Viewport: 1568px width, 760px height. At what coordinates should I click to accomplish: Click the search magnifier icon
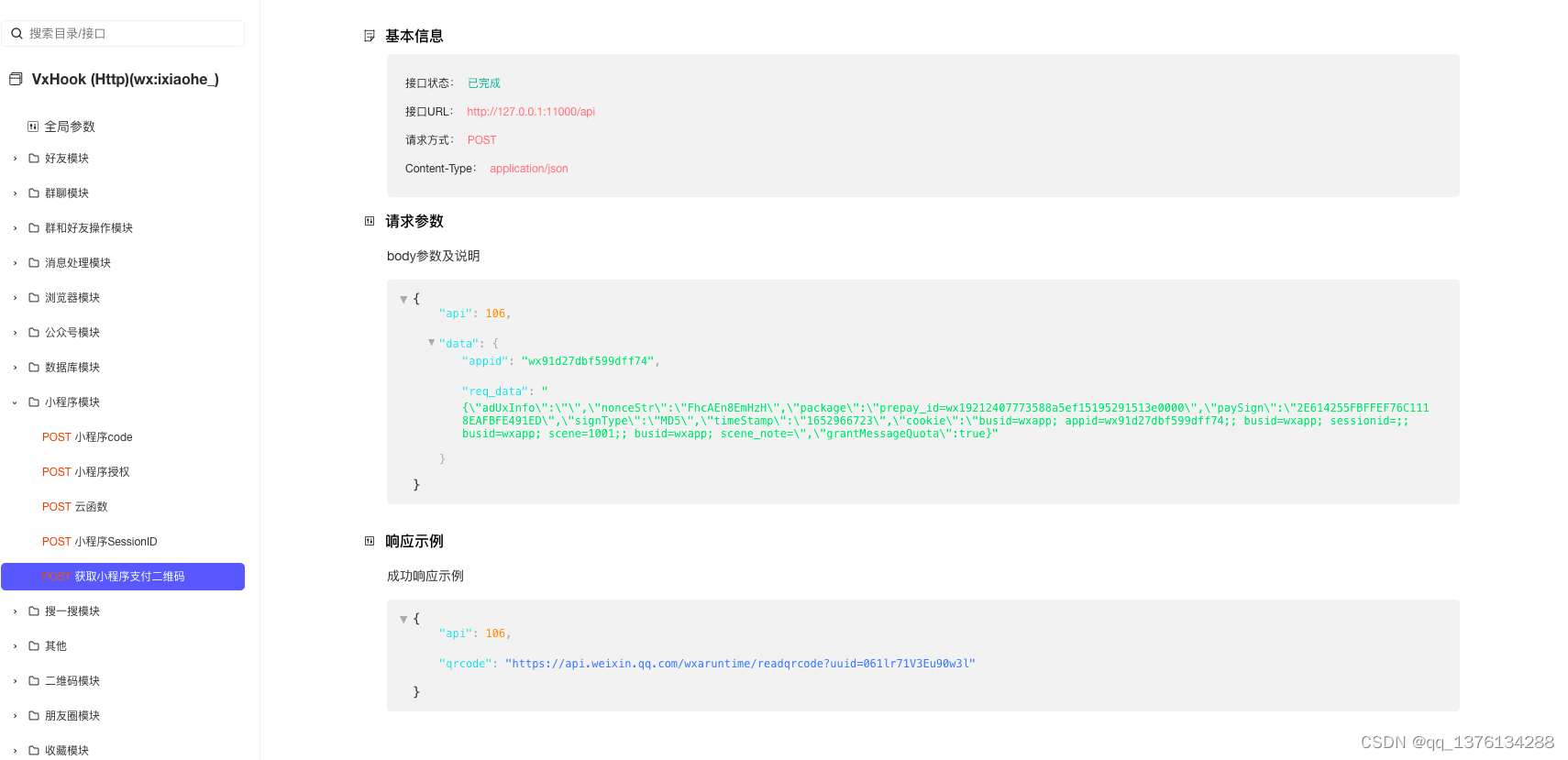click(17, 33)
